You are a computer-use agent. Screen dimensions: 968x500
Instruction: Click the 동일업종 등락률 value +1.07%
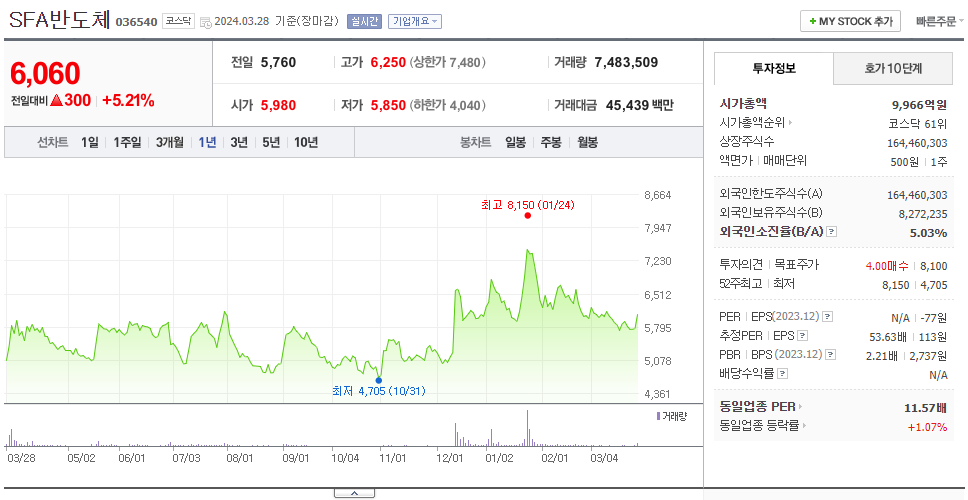pyautogui.click(x=927, y=427)
